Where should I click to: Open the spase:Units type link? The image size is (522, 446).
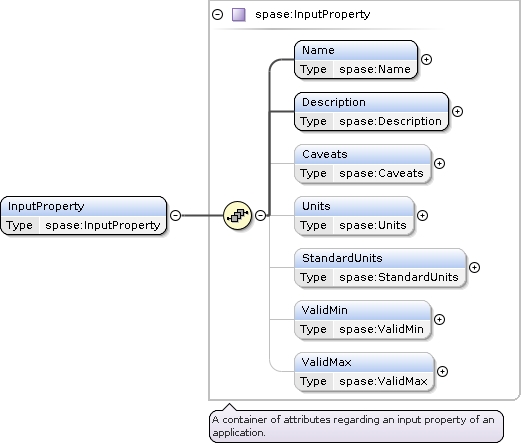click(x=373, y=225)
